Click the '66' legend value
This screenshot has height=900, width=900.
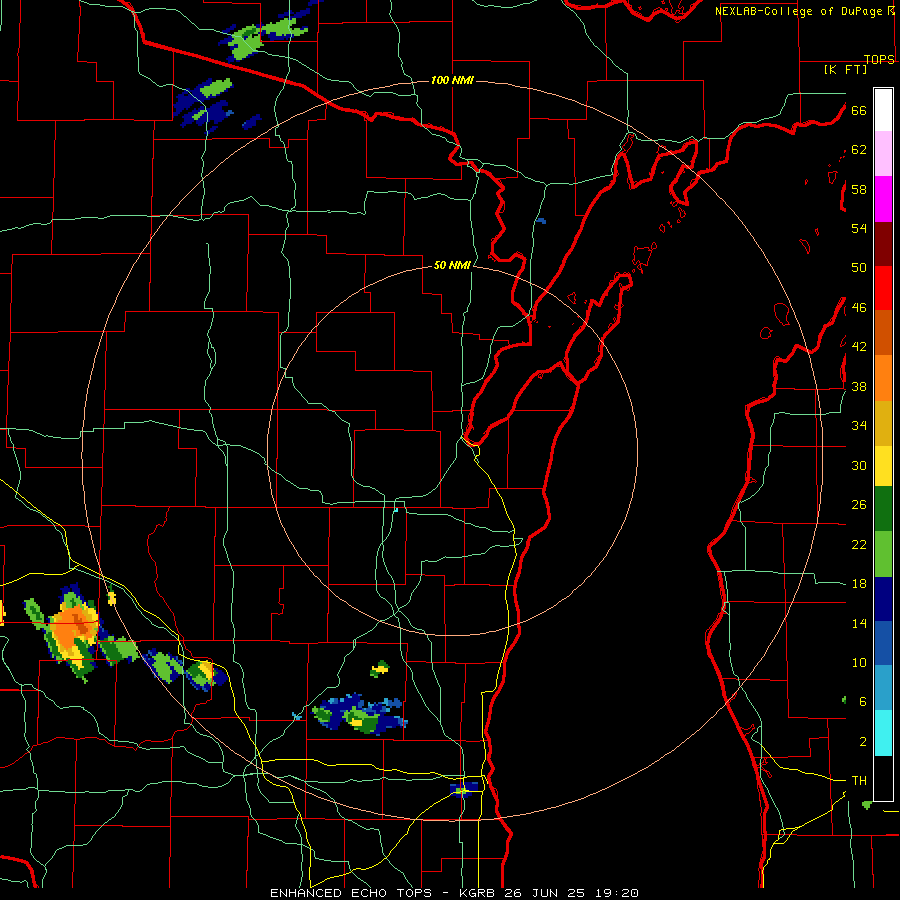pyautogui.click(x=859, y=111)
